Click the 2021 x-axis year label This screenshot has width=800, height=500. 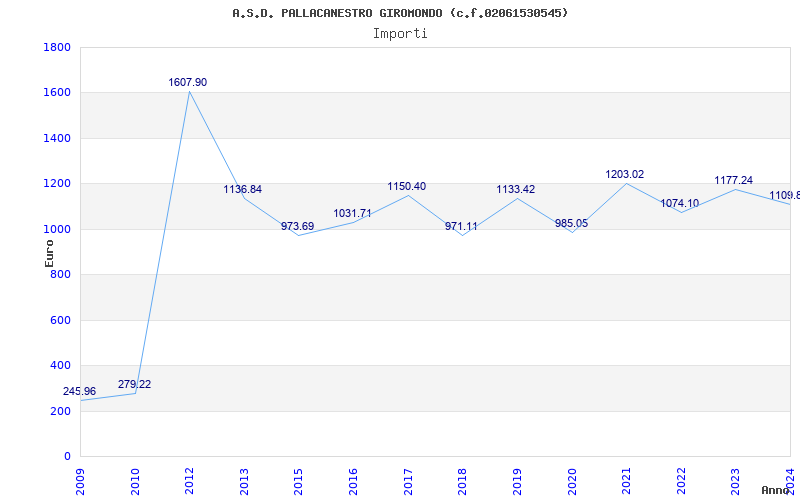(x=626, y=482)
